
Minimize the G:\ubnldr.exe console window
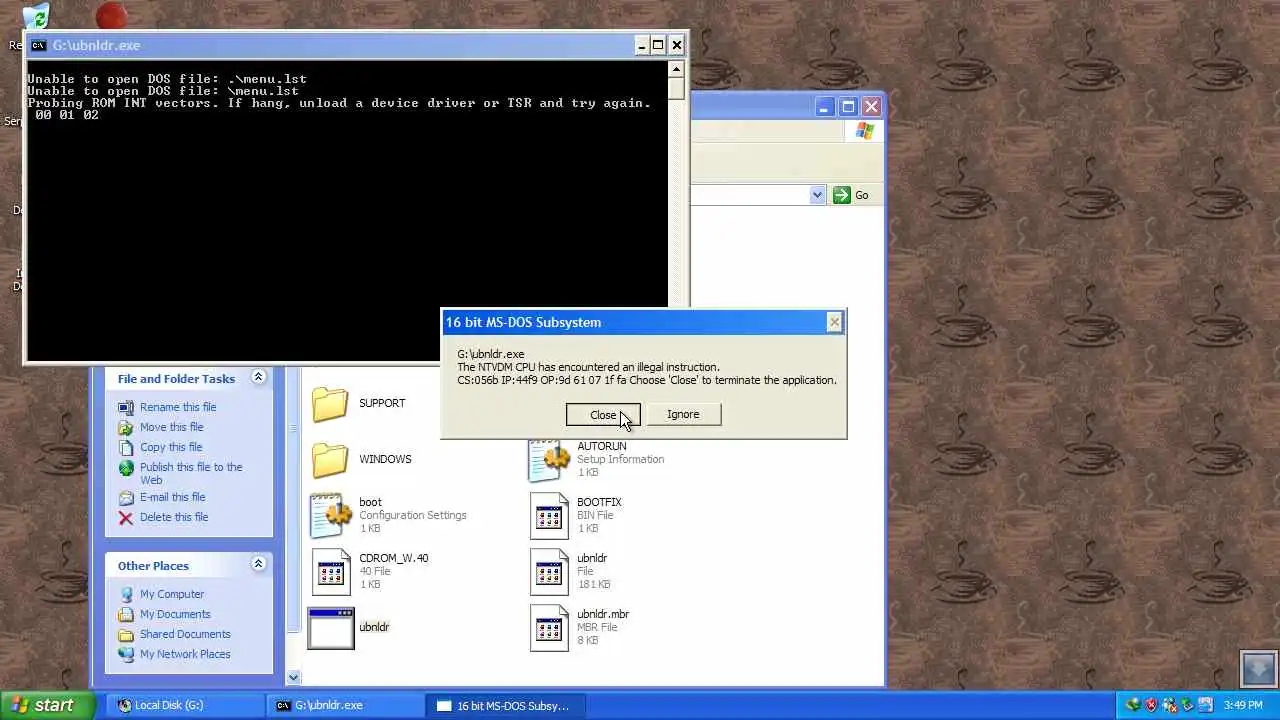coord(641,45)
